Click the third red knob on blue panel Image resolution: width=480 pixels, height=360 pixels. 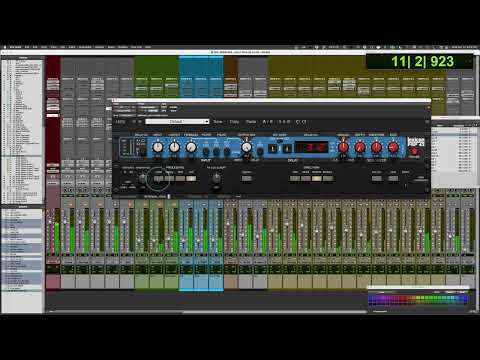(376, 147)
